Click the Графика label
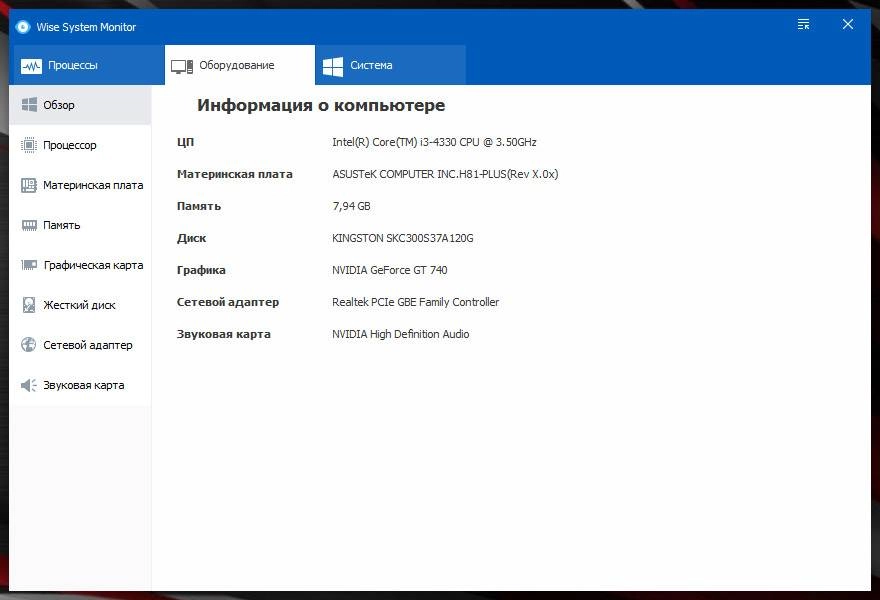The height and width of the screenshot is (600, 880). [x=201, y=270]
